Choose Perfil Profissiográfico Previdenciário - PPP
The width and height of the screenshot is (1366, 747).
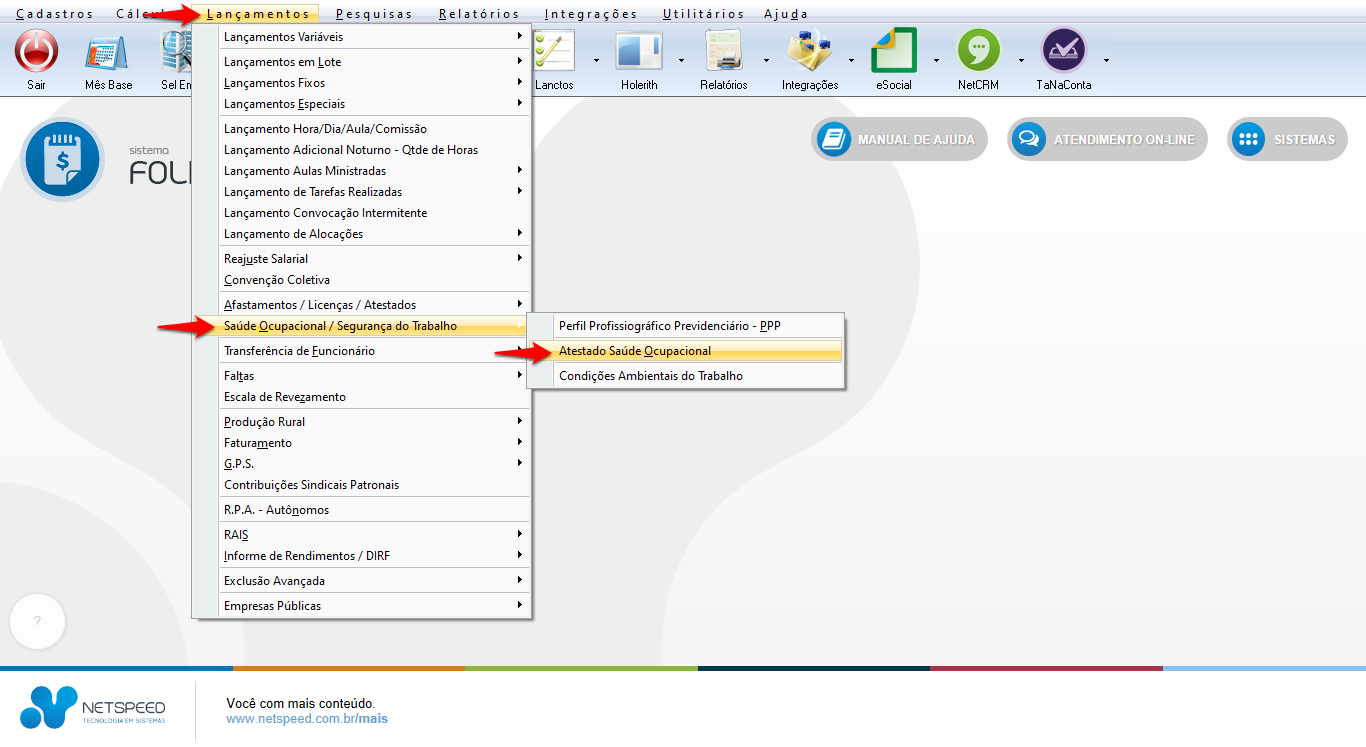(x=669, y=326)
